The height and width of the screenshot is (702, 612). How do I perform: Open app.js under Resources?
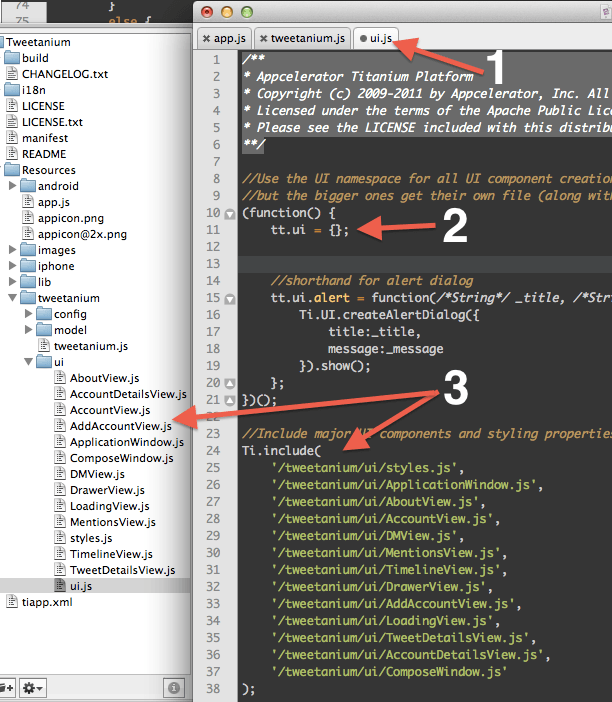coord(54,202)
